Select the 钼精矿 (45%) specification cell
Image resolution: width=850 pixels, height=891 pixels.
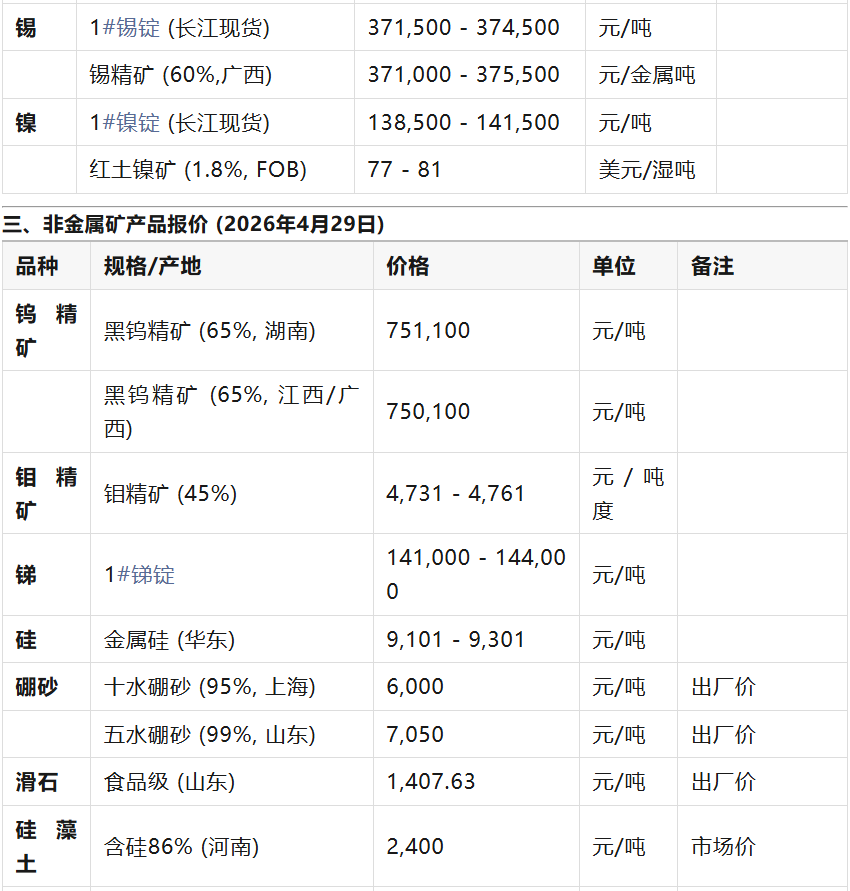tap(170, 494)
